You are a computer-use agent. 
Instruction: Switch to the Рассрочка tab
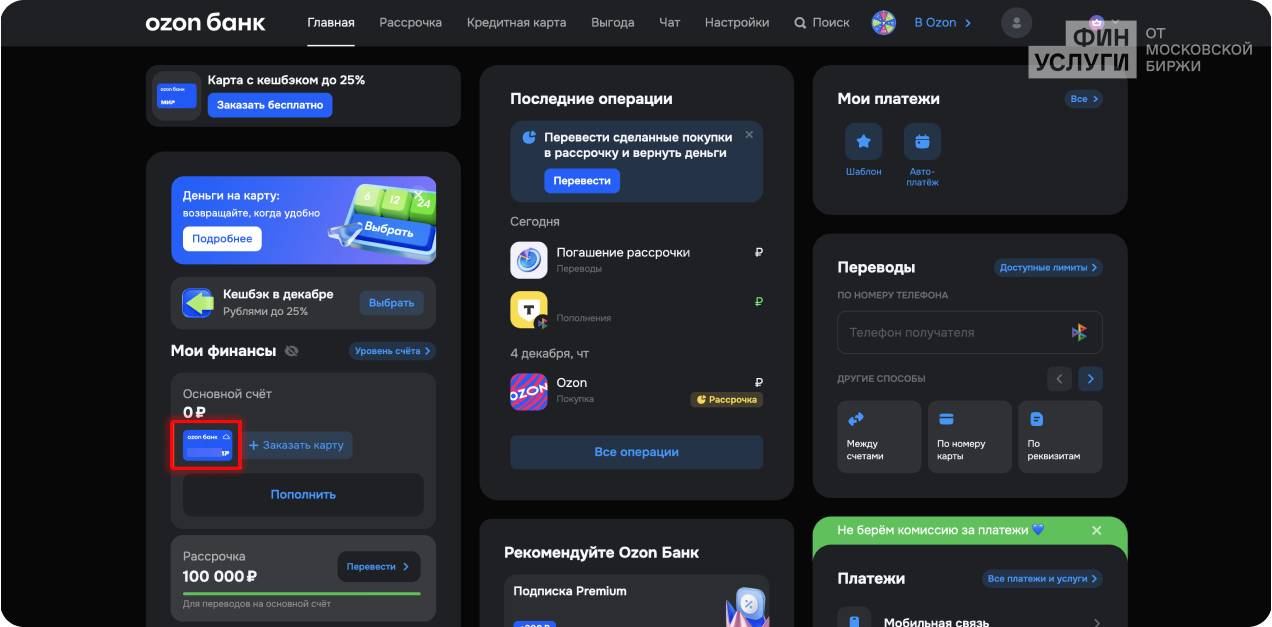410,22
